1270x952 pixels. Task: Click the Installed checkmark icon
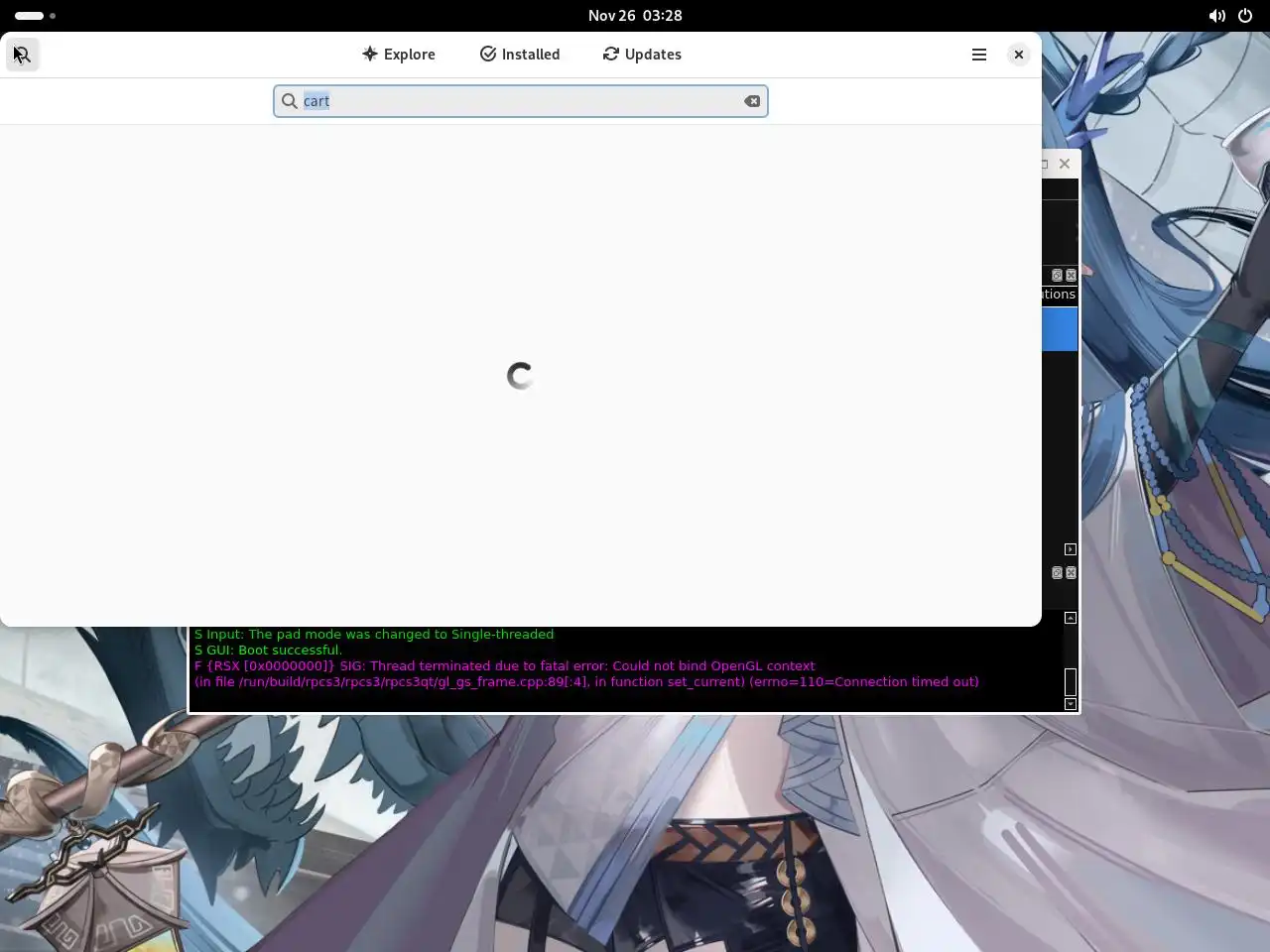488,54
